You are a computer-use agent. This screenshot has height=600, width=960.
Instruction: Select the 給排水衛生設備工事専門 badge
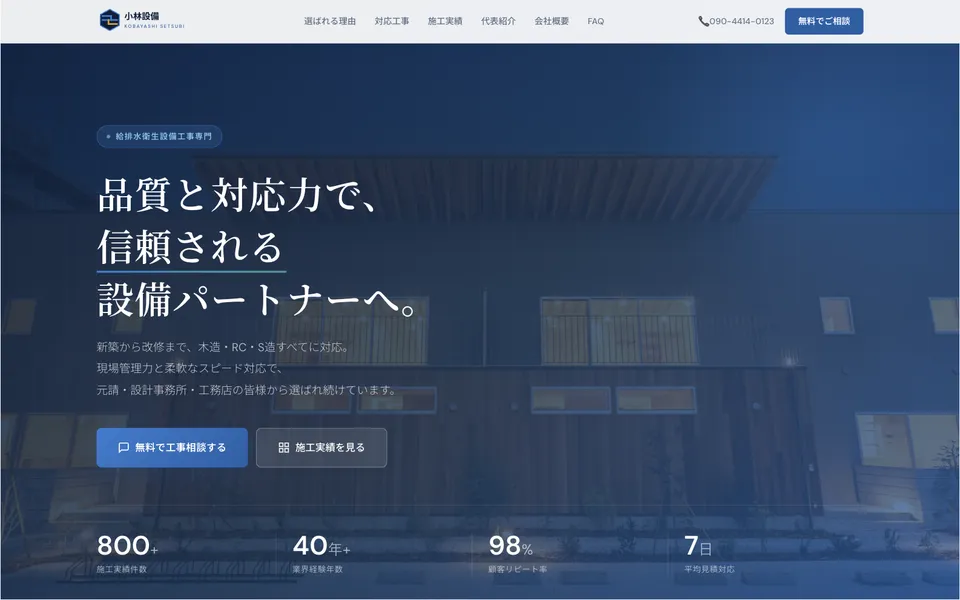point(159,137)
